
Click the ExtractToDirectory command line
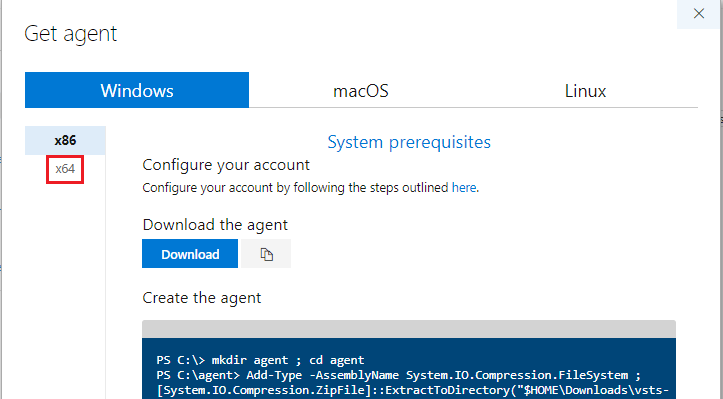pos(413,390)
